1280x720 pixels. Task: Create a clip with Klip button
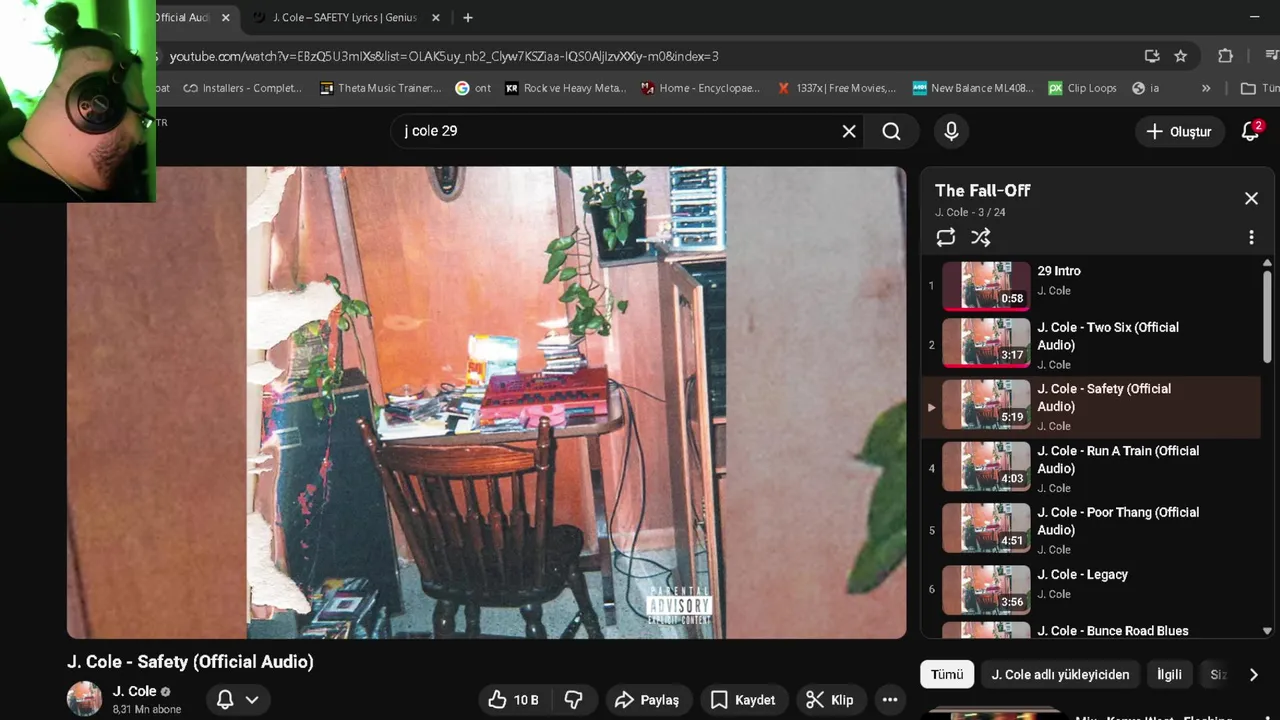[830, 700]
